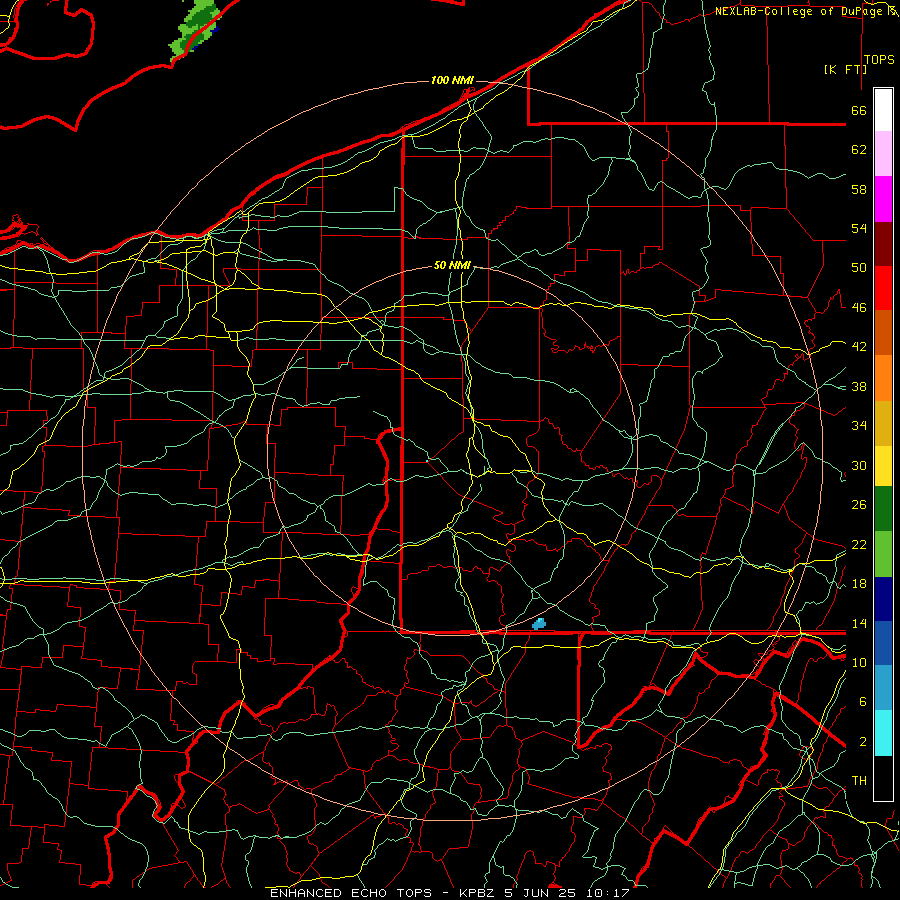Click the "TH" threshold label
Screen dimensions: 900x900
click(859, 780)
